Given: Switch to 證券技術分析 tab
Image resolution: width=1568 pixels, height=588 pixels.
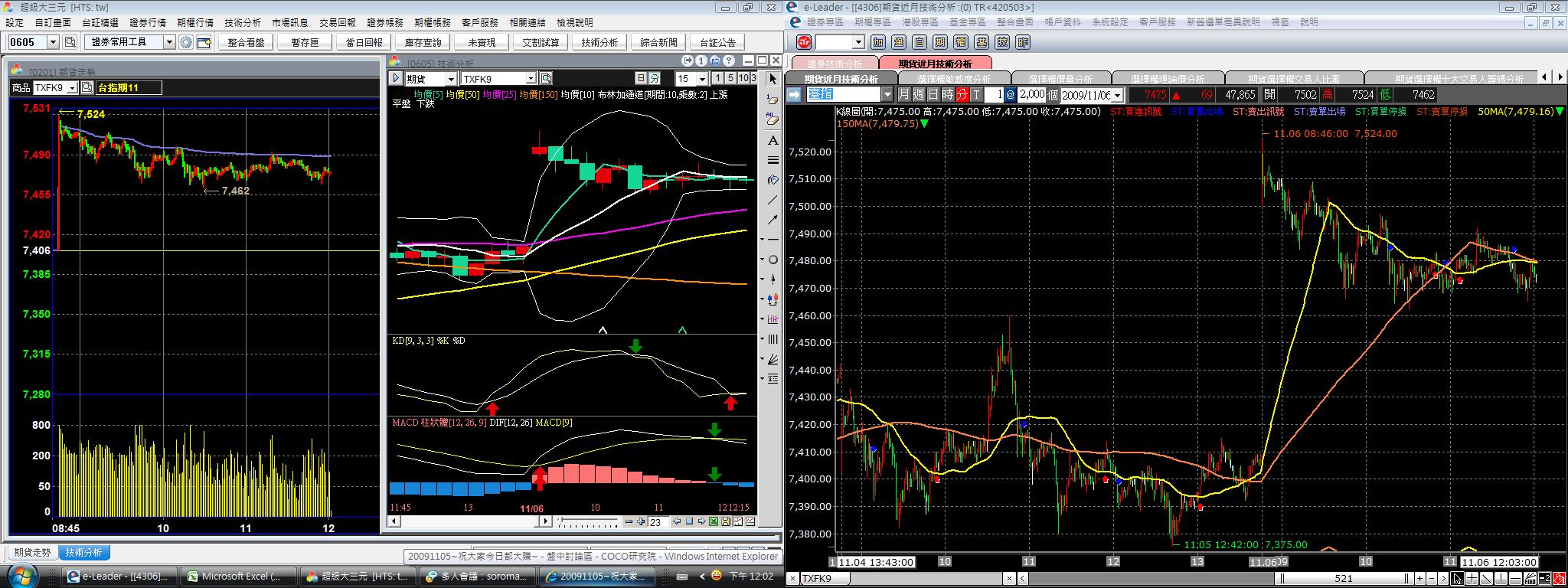Looking at the screenshot, I should point(835,64).
